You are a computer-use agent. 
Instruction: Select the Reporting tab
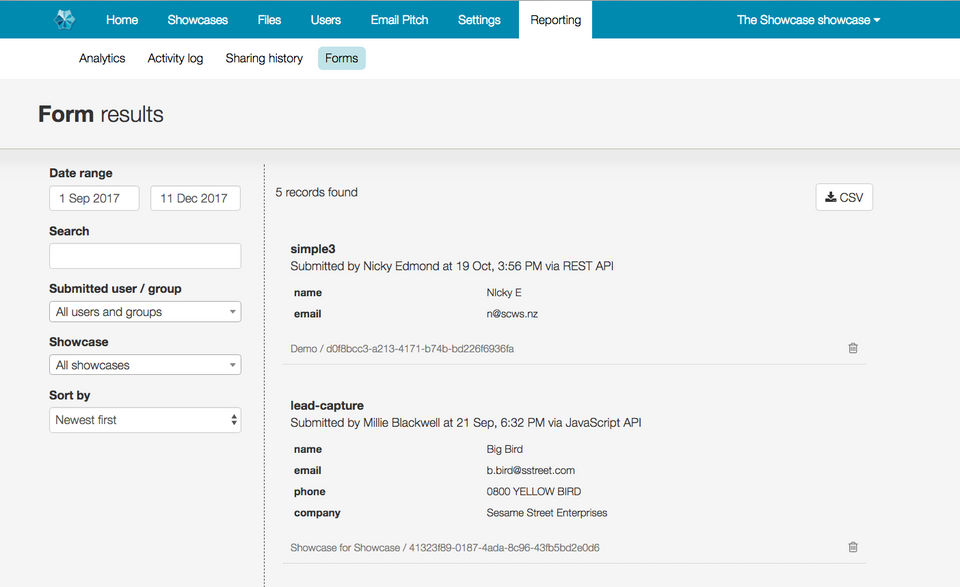point(555,20)
